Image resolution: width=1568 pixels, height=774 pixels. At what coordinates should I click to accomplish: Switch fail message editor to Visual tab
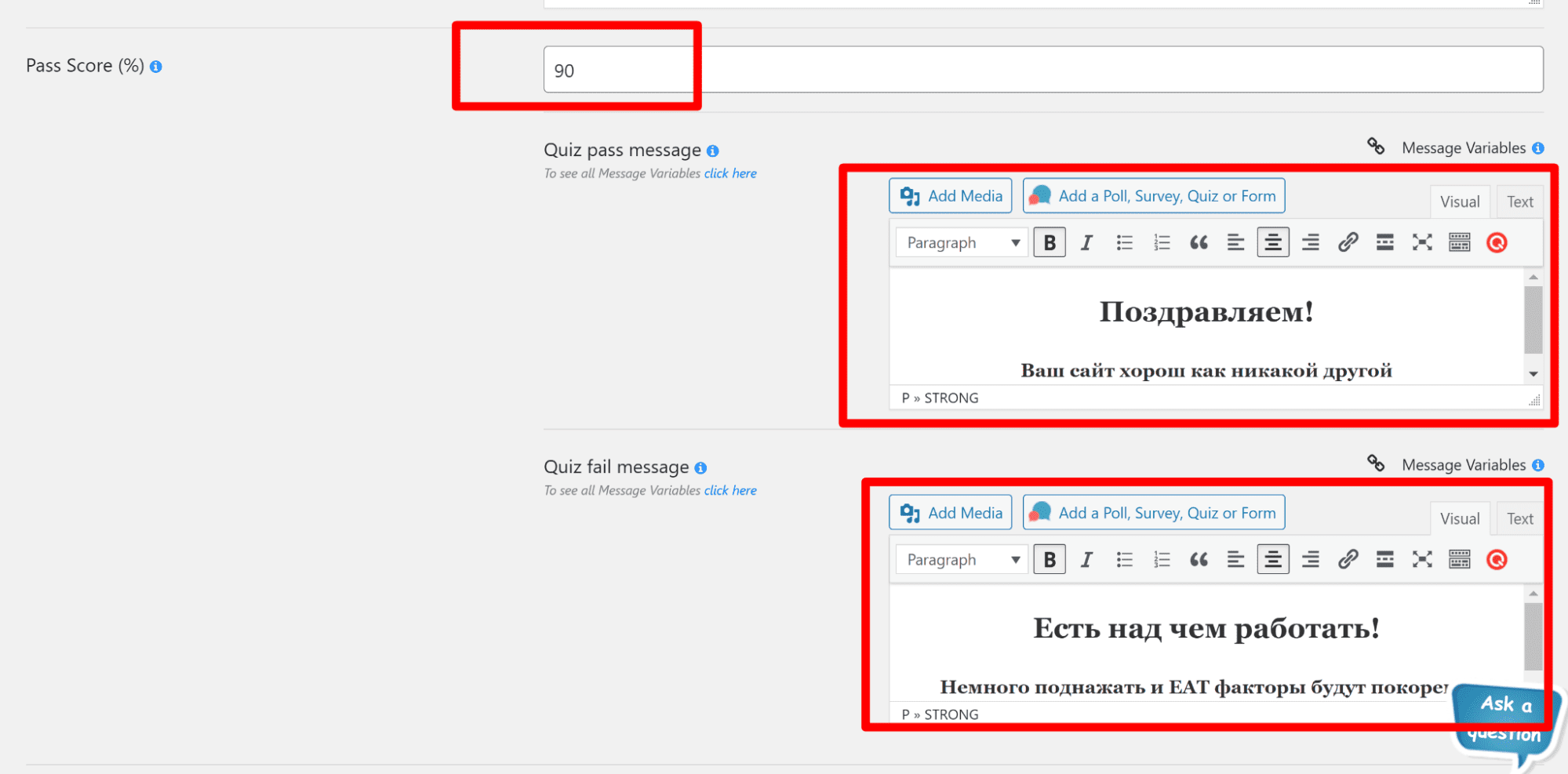(x=1459, y=519)
